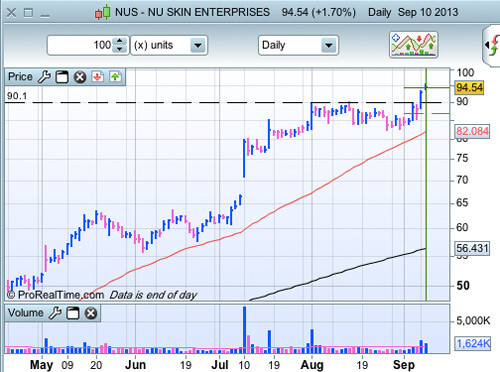500x372 pixels.
Task: Detach Price panel into window icon
Action: pos(62,77)
